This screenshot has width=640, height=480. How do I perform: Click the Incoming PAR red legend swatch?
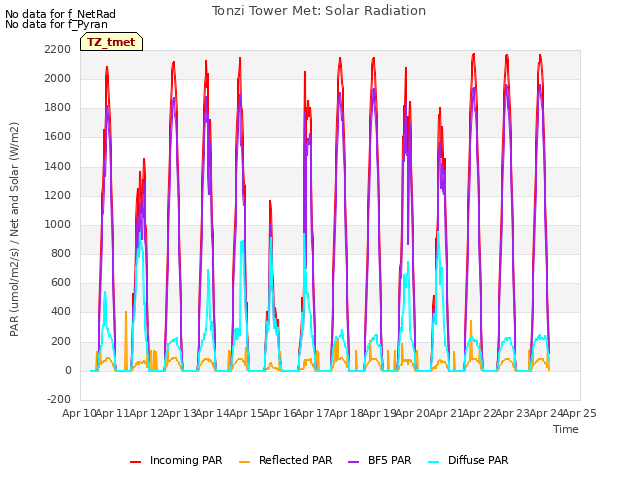136,462
